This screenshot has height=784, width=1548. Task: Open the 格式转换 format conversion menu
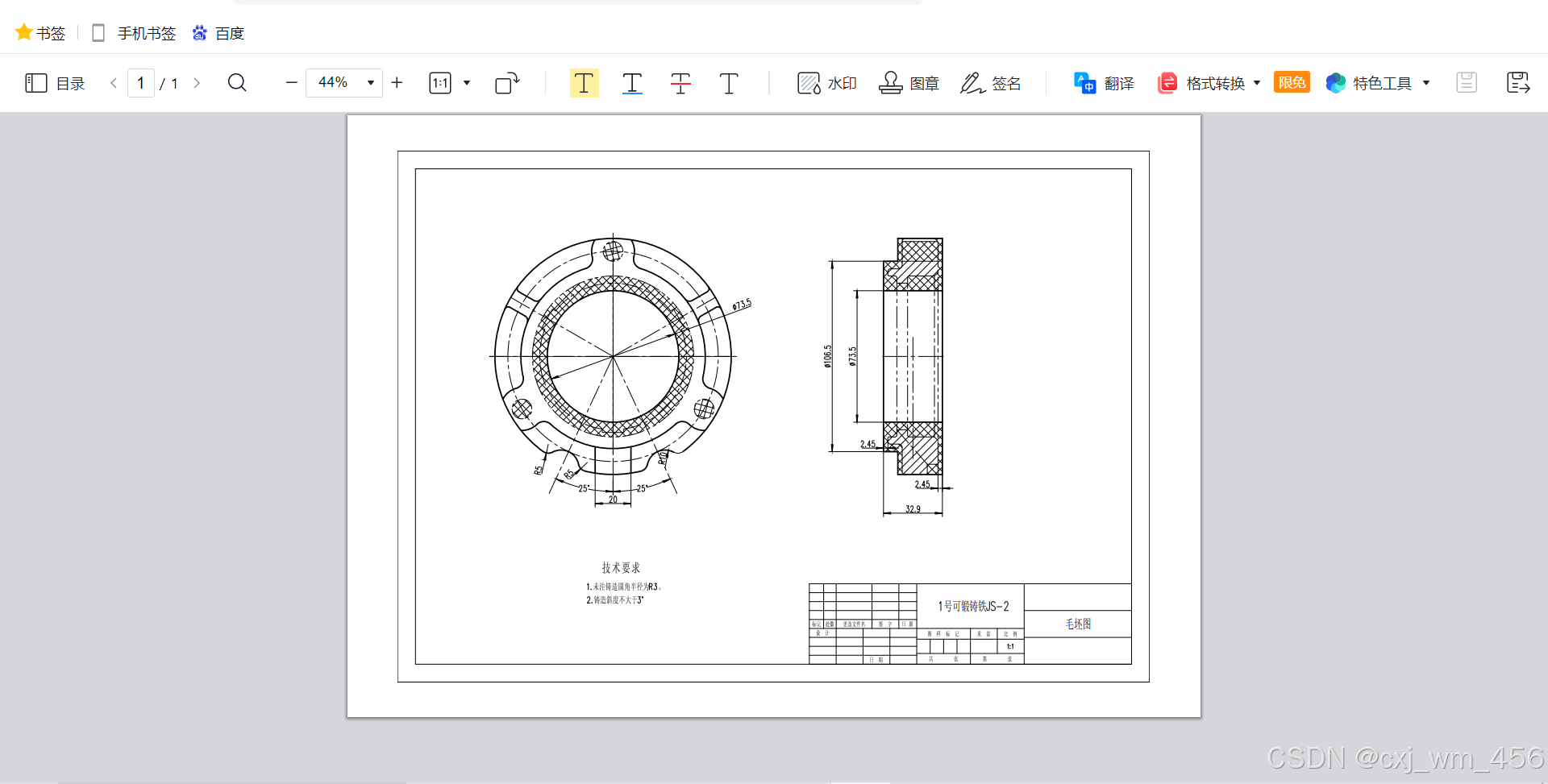click(x=1209, y=83)
